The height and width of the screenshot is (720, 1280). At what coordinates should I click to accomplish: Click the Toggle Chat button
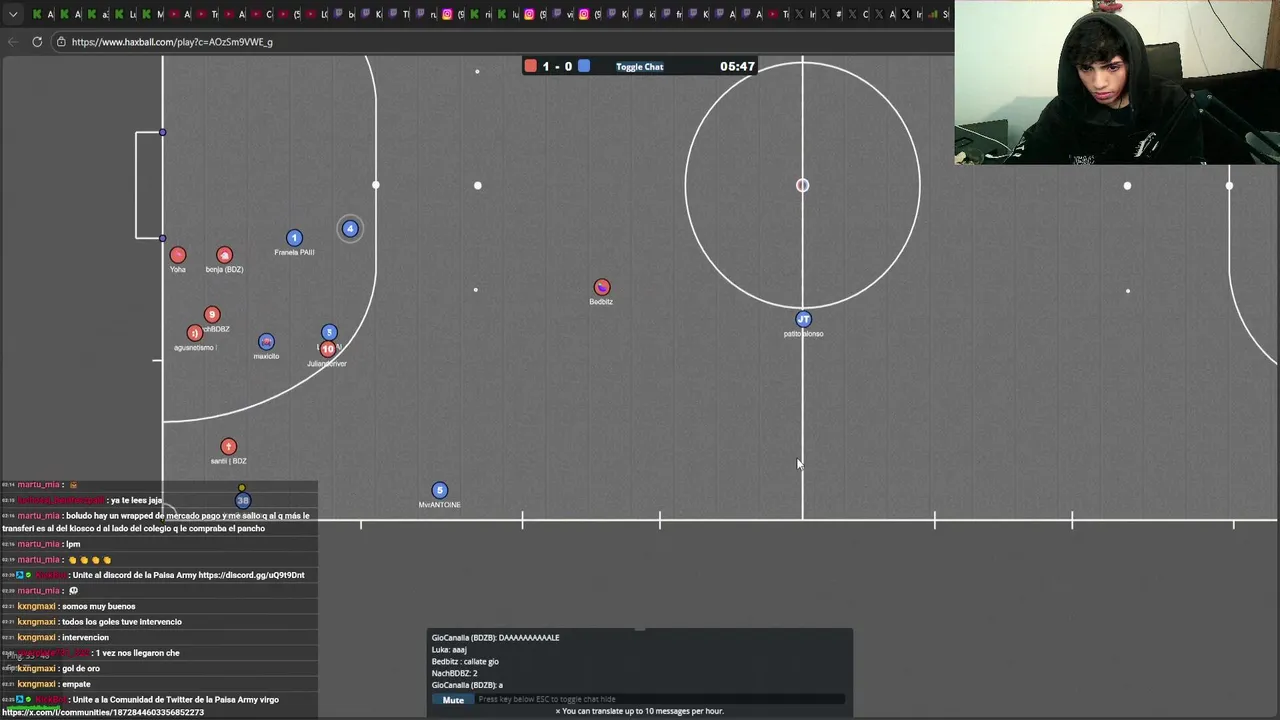coord(640,67)
